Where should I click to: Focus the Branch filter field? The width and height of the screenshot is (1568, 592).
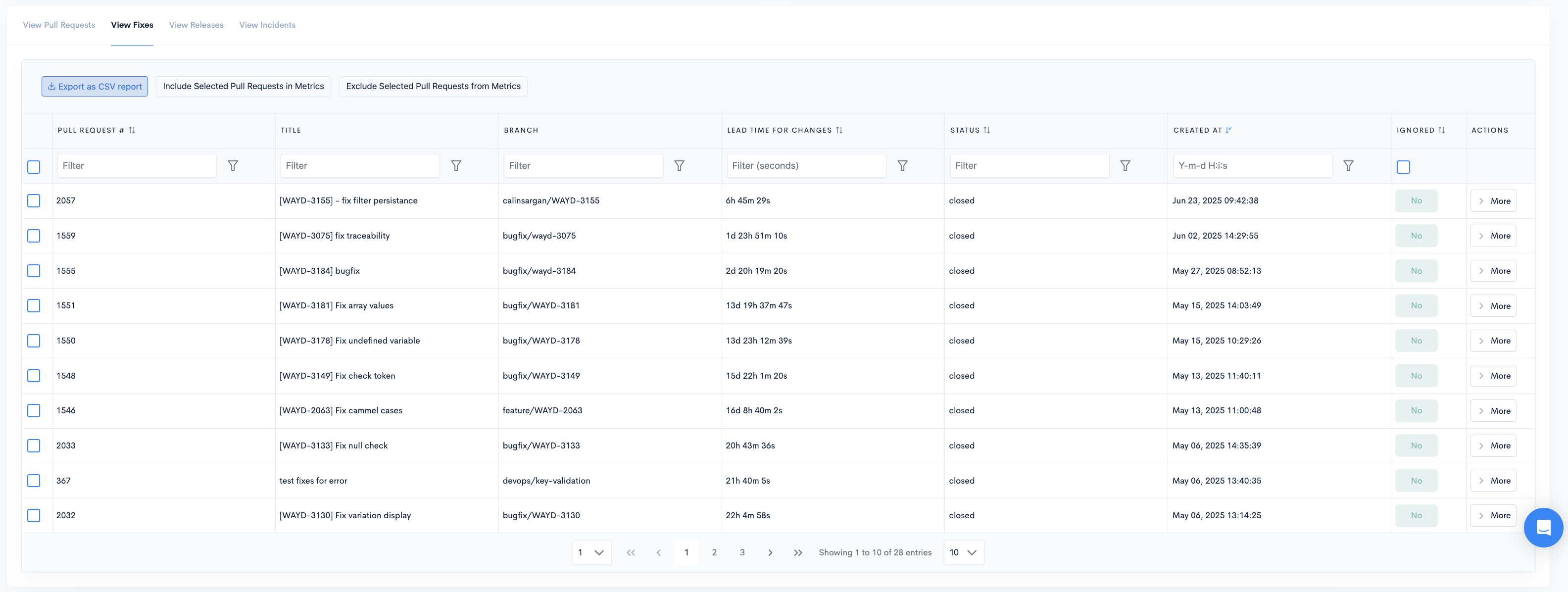(583, 165)
